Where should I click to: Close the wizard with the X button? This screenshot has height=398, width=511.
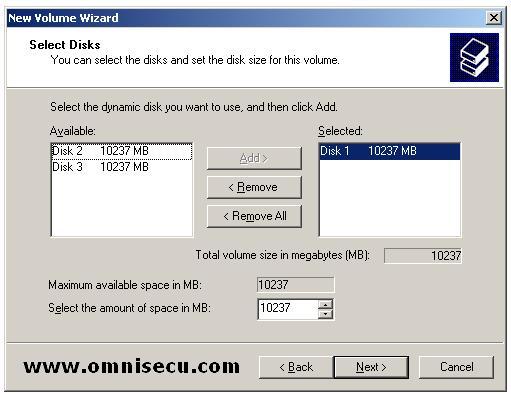tap(494, 18)
